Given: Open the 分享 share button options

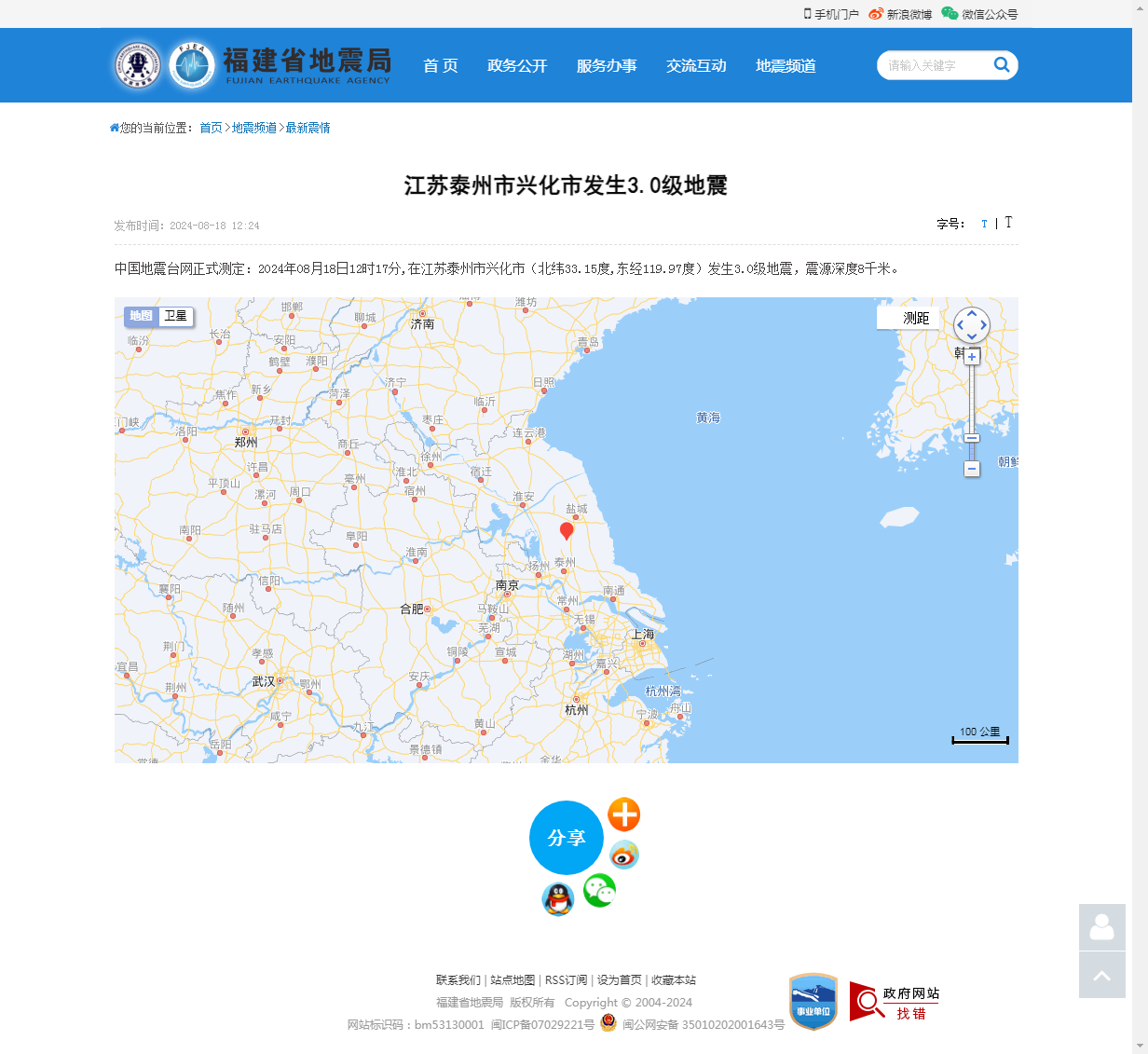Looking at the screenshot, I should tap(566, 838).
